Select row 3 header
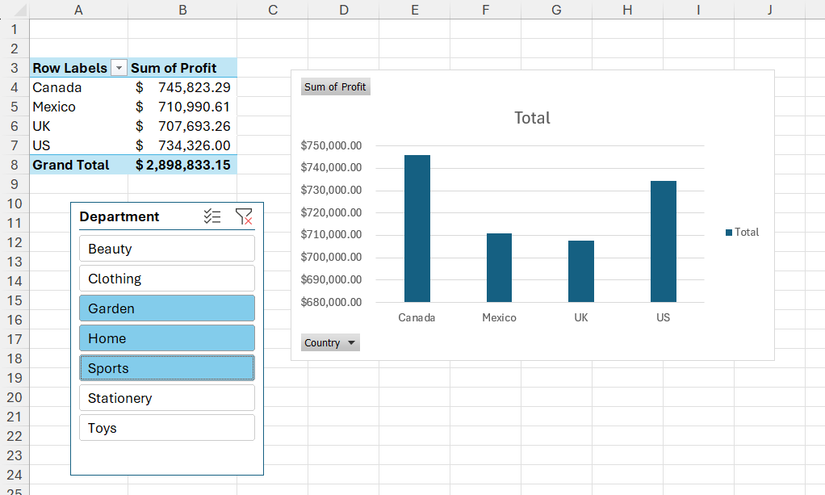This screenshot has height=495, width=825. tap(14, 68)
